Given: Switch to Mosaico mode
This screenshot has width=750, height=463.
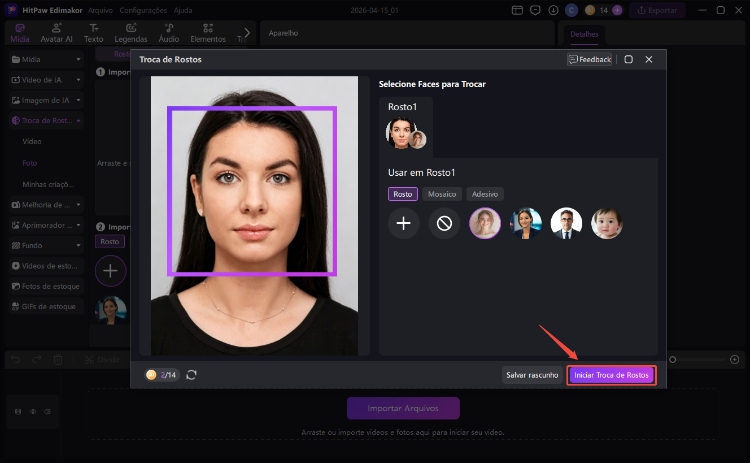Looking at the screenshot, I should (442, 194).
